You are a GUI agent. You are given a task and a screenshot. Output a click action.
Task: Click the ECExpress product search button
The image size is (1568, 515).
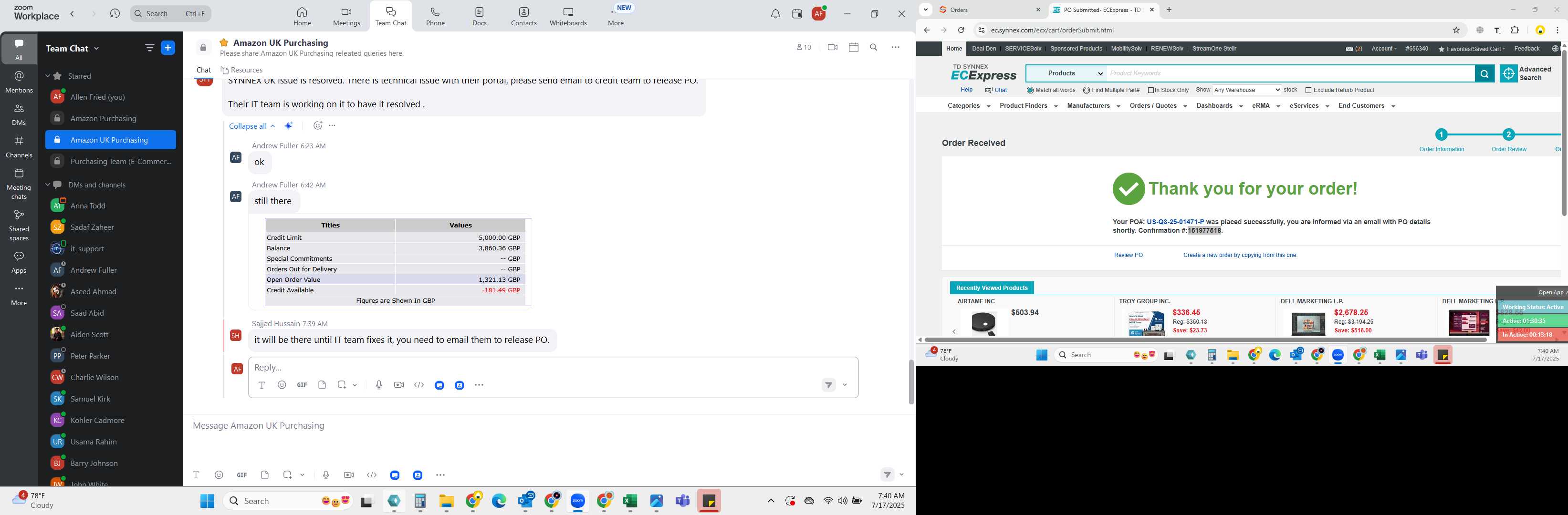[x=1484, y=73]
